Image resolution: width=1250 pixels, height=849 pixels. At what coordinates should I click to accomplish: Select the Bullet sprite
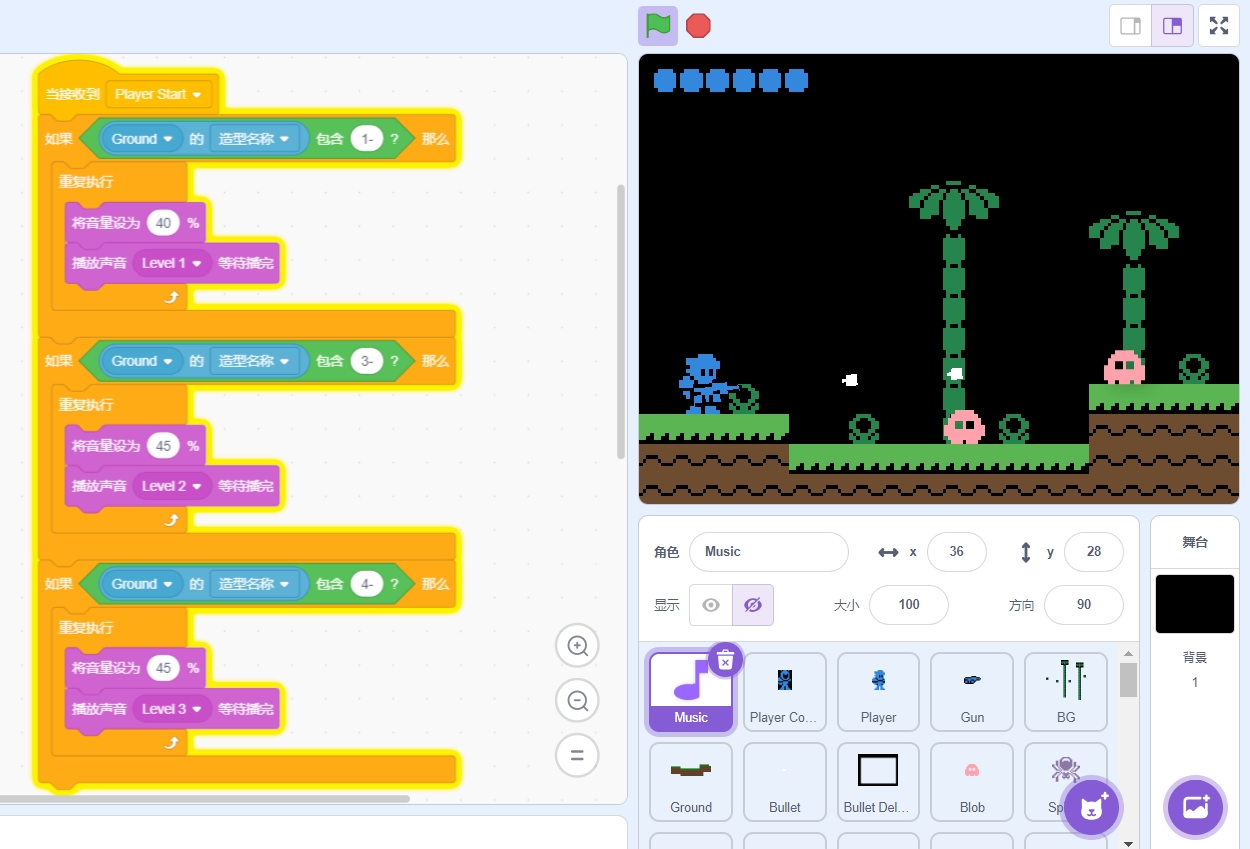(784, 782)
